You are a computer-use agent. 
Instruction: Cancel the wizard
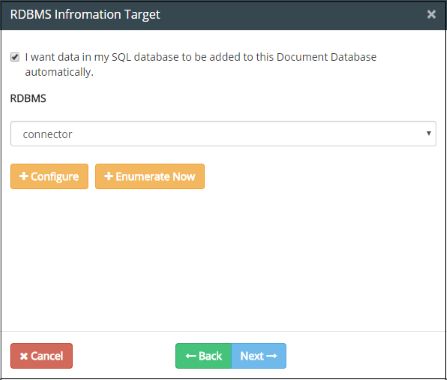[x=41, y=356]
